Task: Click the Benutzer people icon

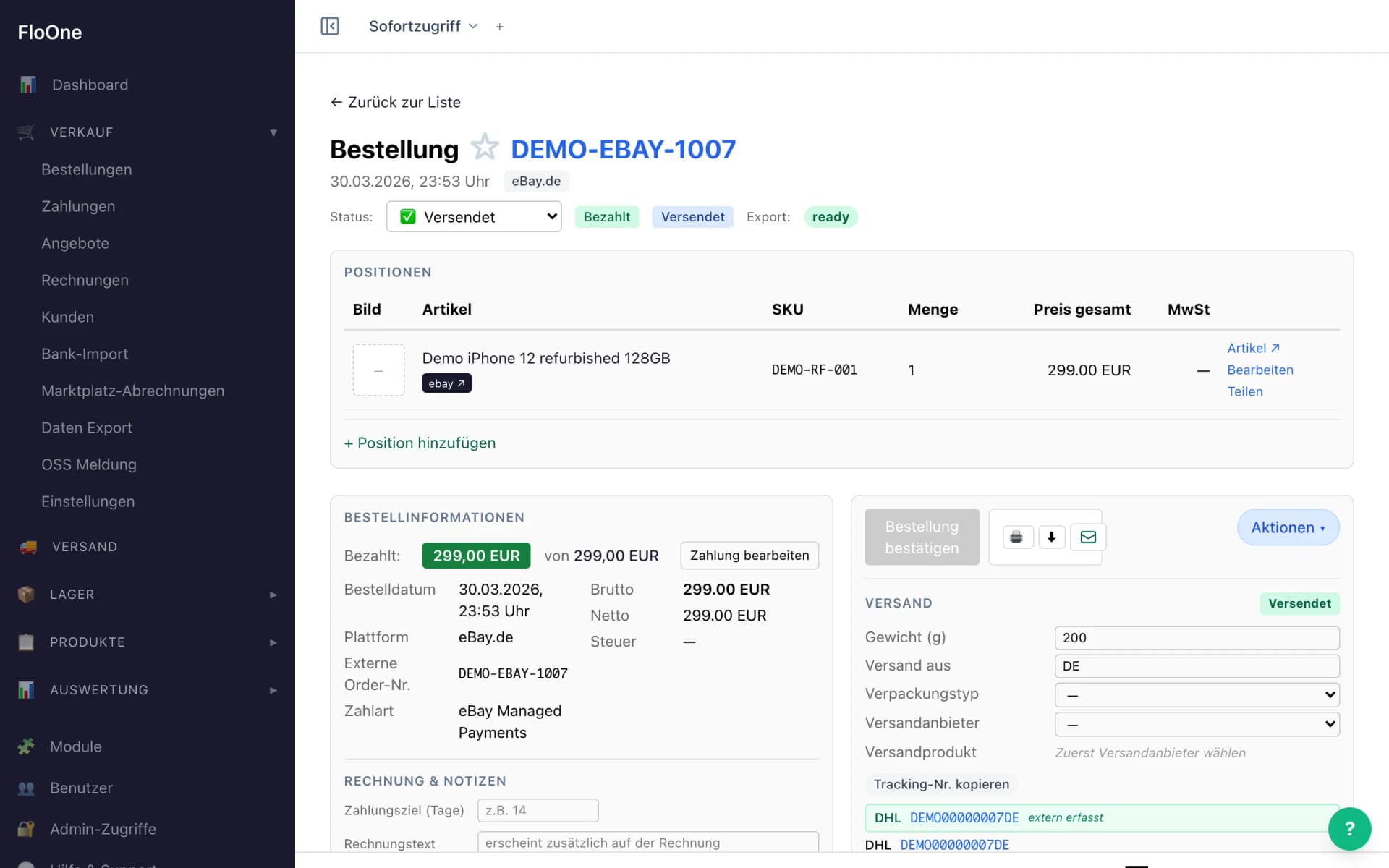Action: click(x=26, y=788)
